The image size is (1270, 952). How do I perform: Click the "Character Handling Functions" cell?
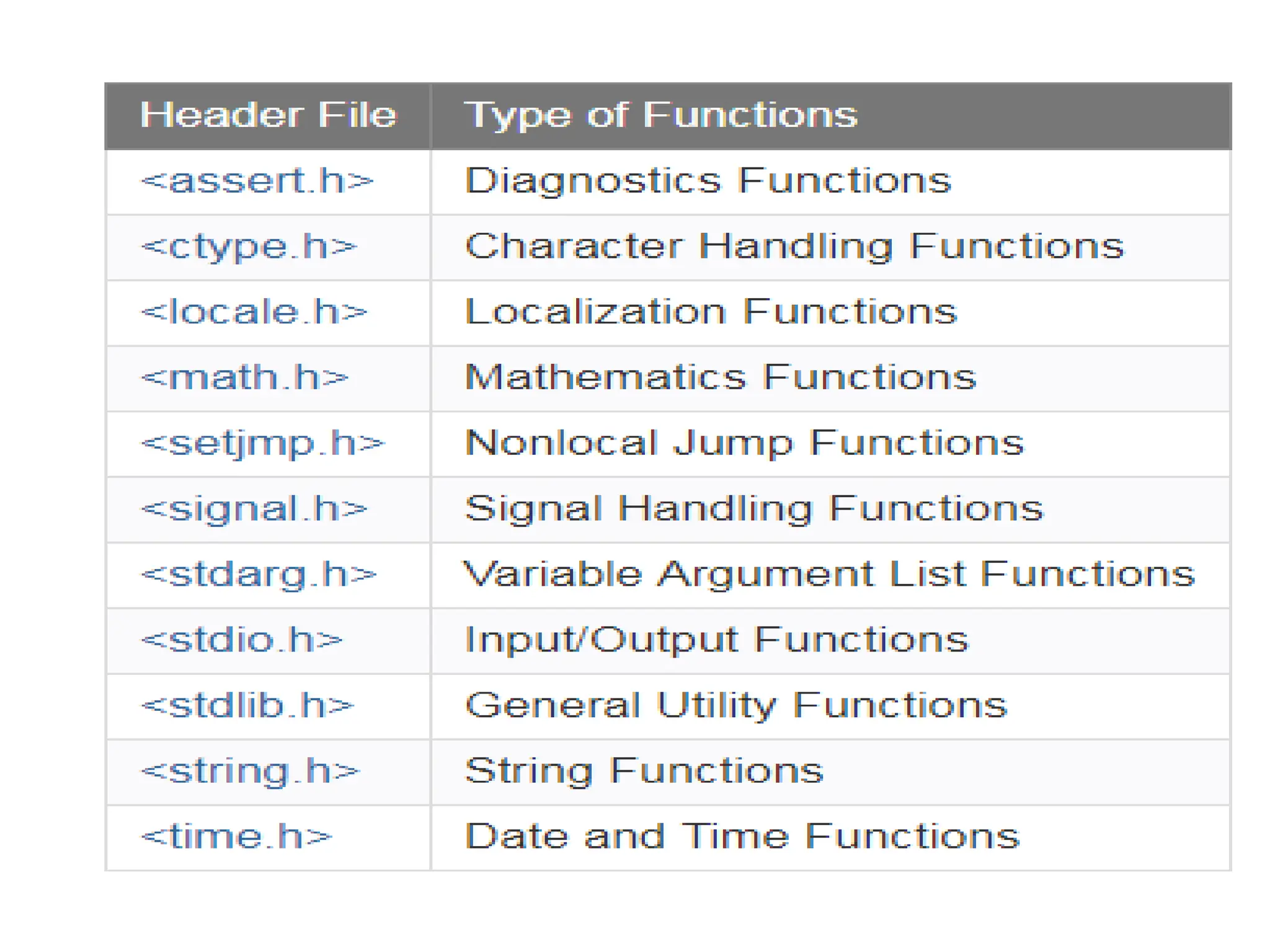(794, 247)
